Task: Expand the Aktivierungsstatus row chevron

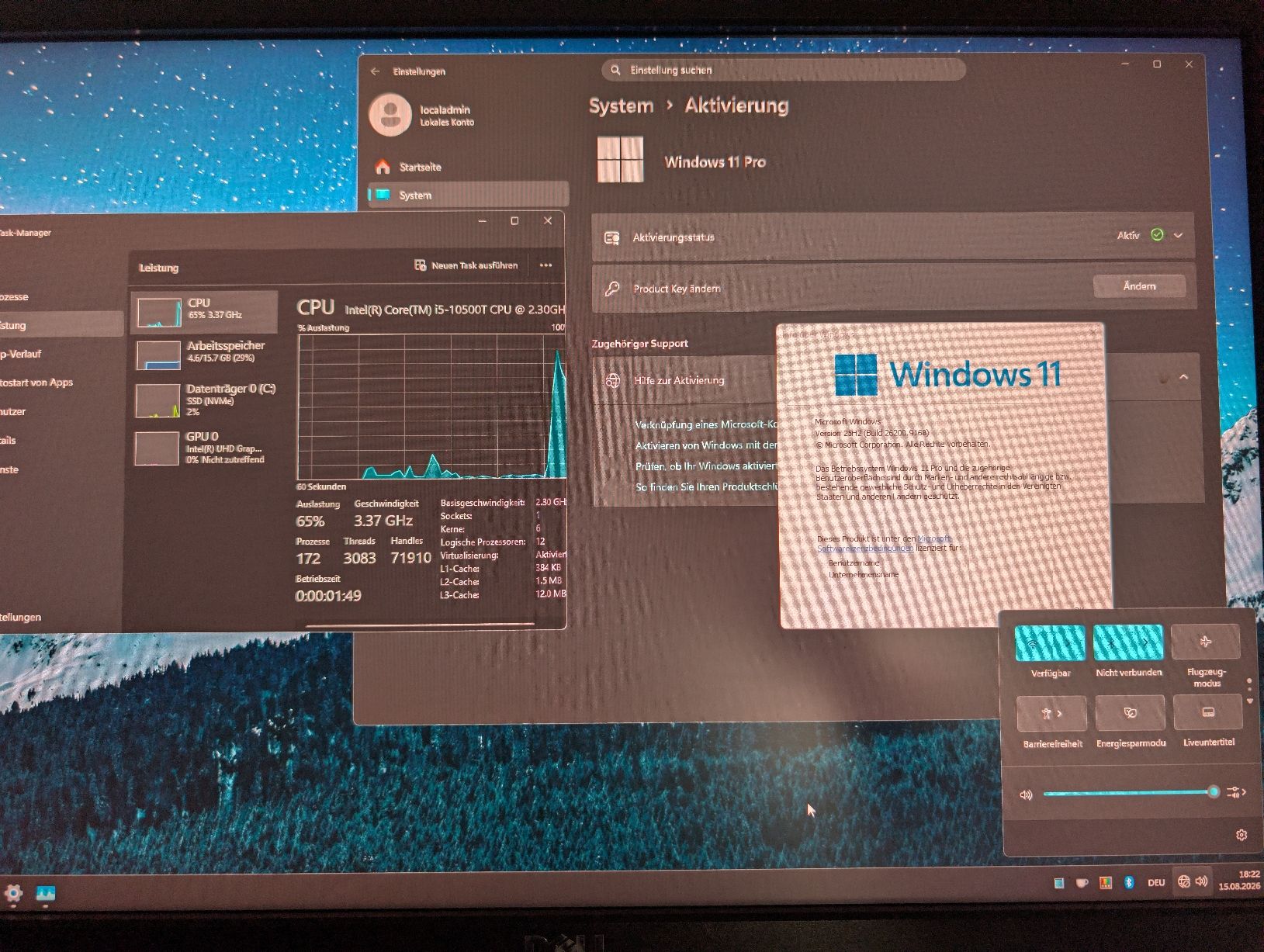Action: click(1178, 235)
